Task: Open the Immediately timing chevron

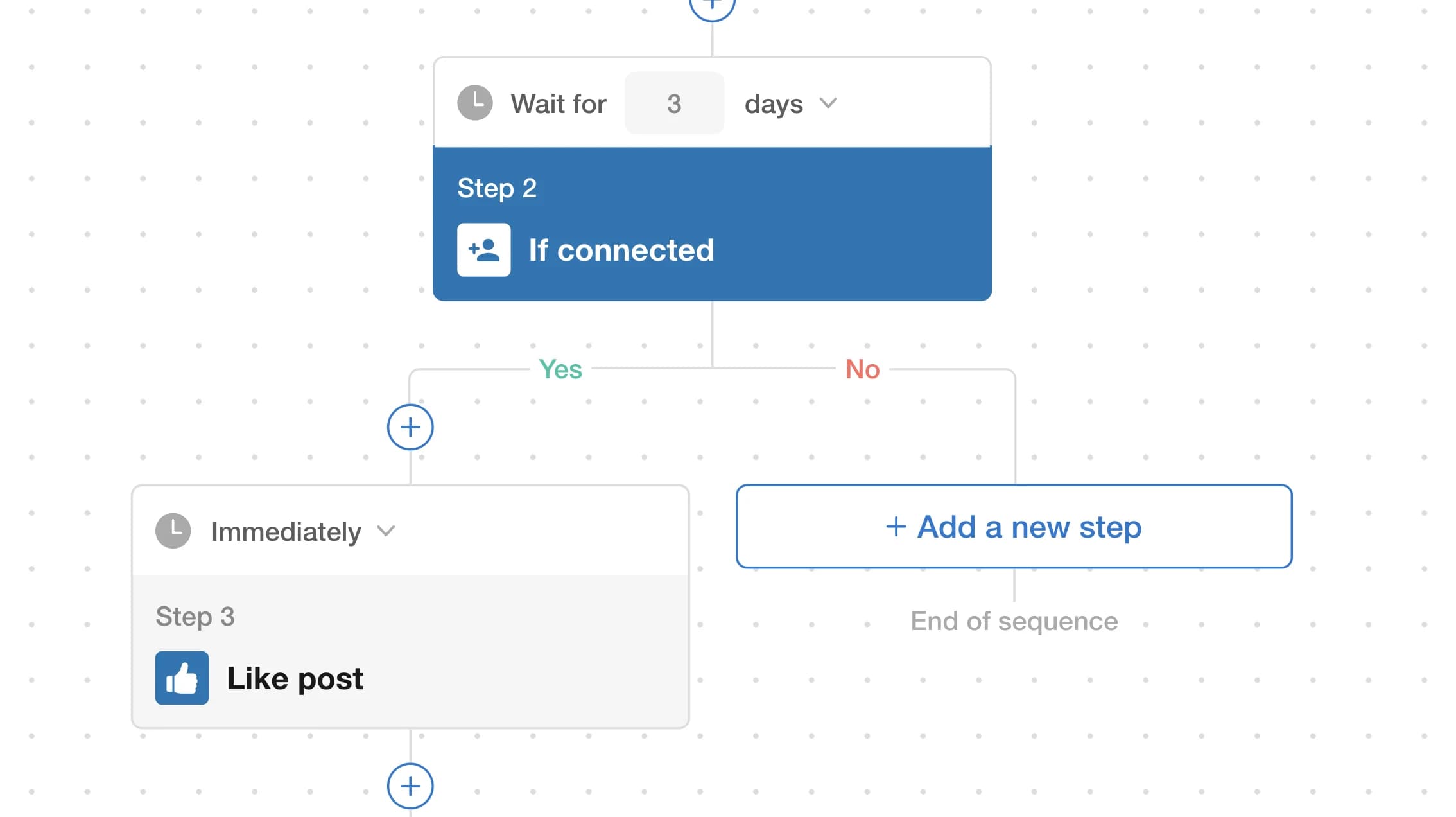Action: pyautogui.click(x=386, y=531)
